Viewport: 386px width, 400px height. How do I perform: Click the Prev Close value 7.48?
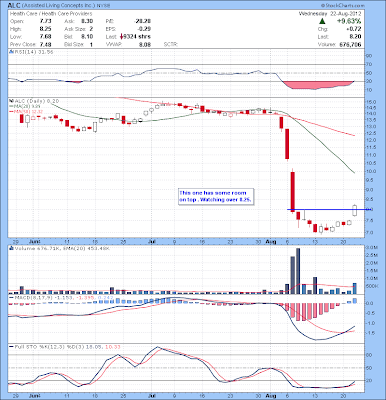click(x=46, y=44)
